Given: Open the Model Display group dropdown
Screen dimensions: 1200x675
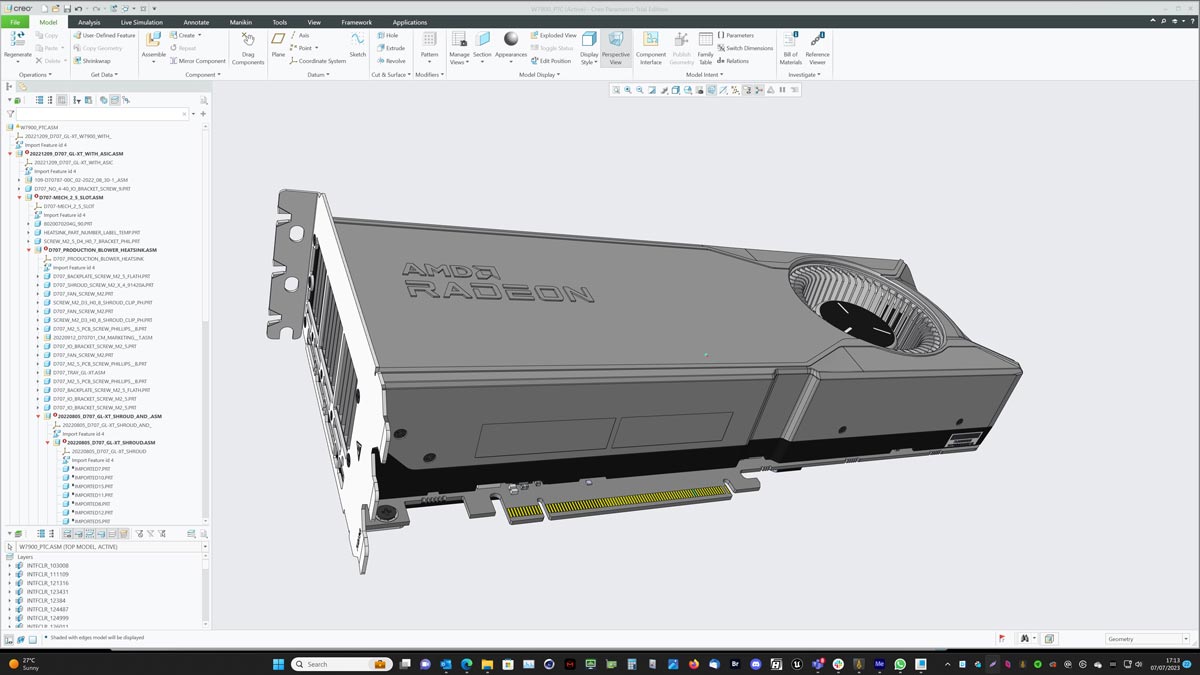Looking at the screenshot, I should pyautogui.click(x=539, y=74).
